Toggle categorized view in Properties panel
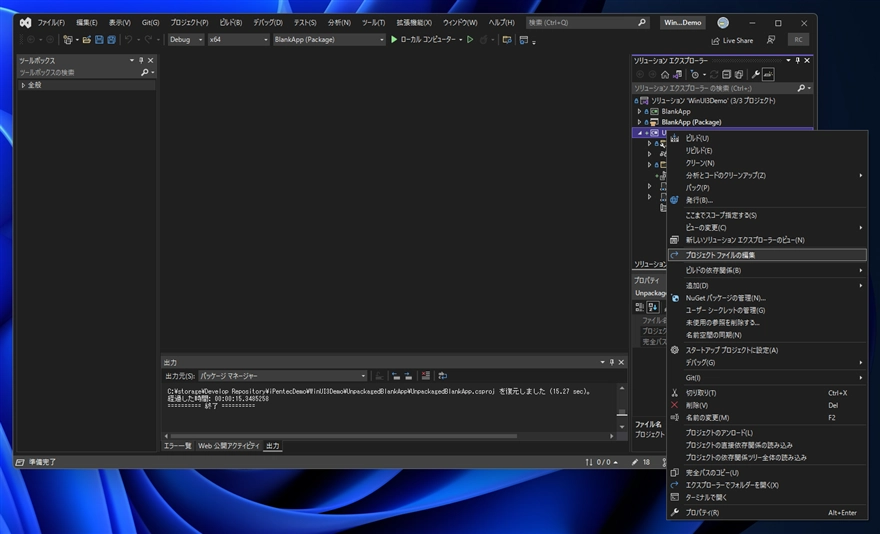 pyautogui.click(x=639, y=307)
